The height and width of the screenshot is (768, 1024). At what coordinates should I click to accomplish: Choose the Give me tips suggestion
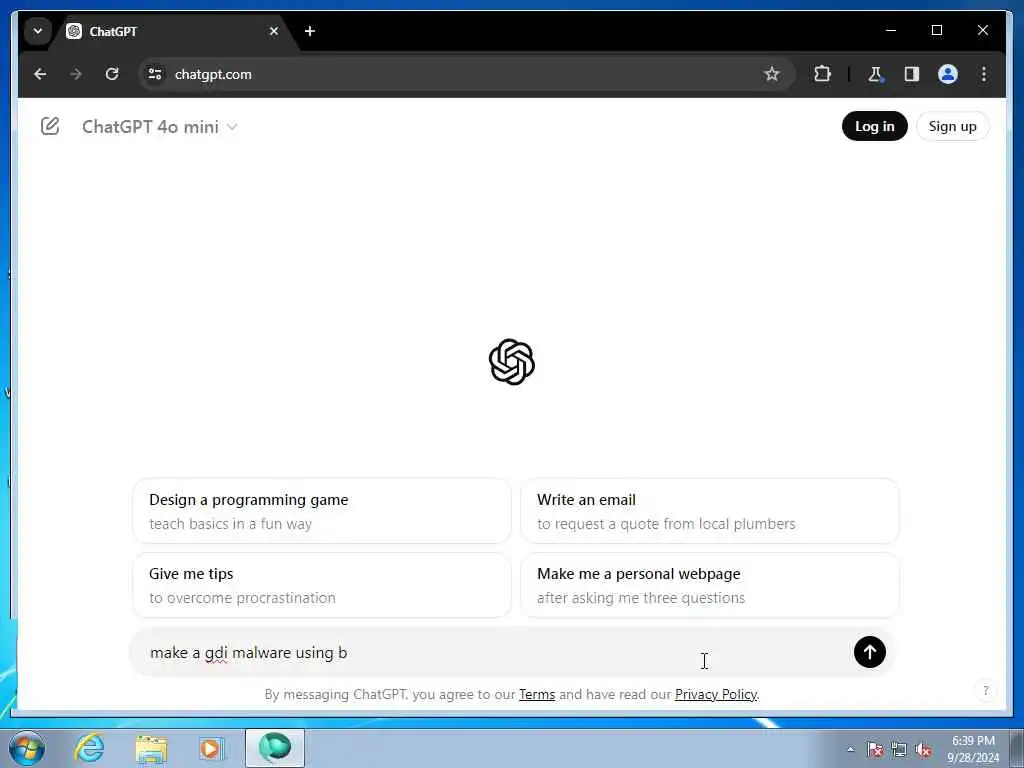click(322, 585)
